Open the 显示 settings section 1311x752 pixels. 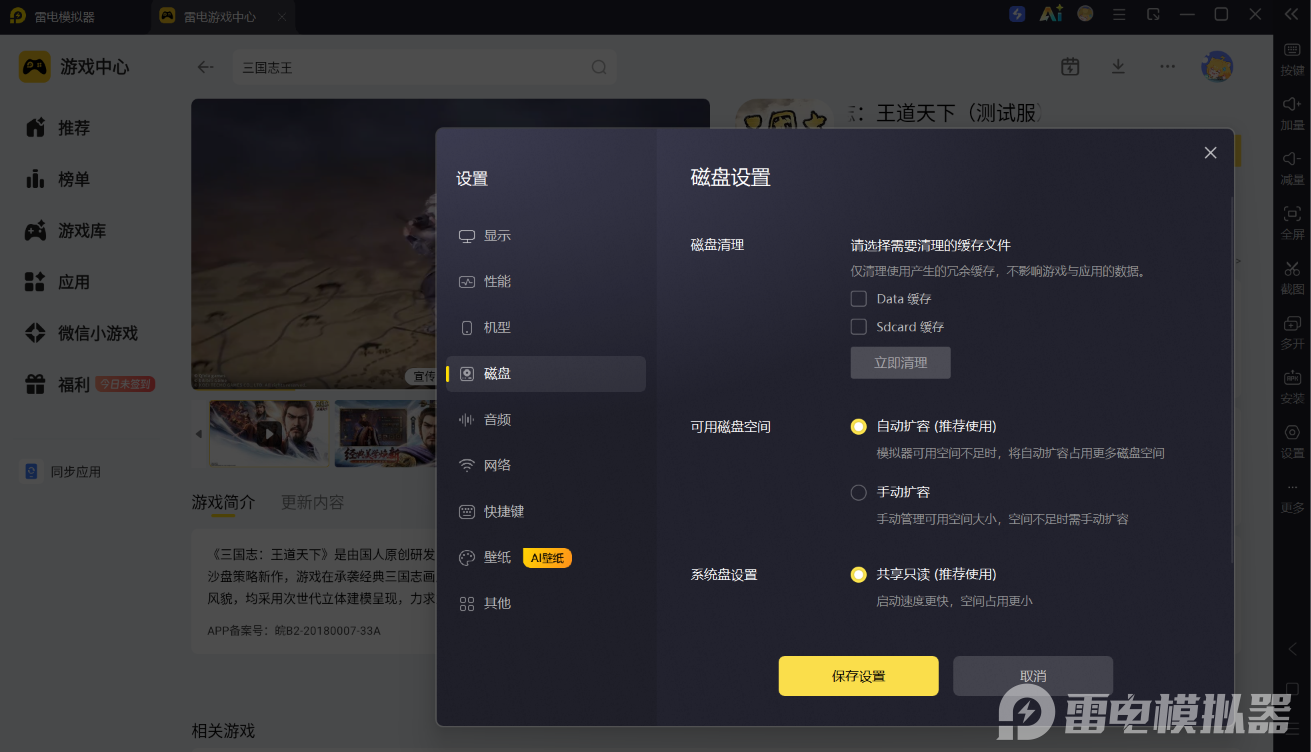pyautogui.click(x=546, y=236)
